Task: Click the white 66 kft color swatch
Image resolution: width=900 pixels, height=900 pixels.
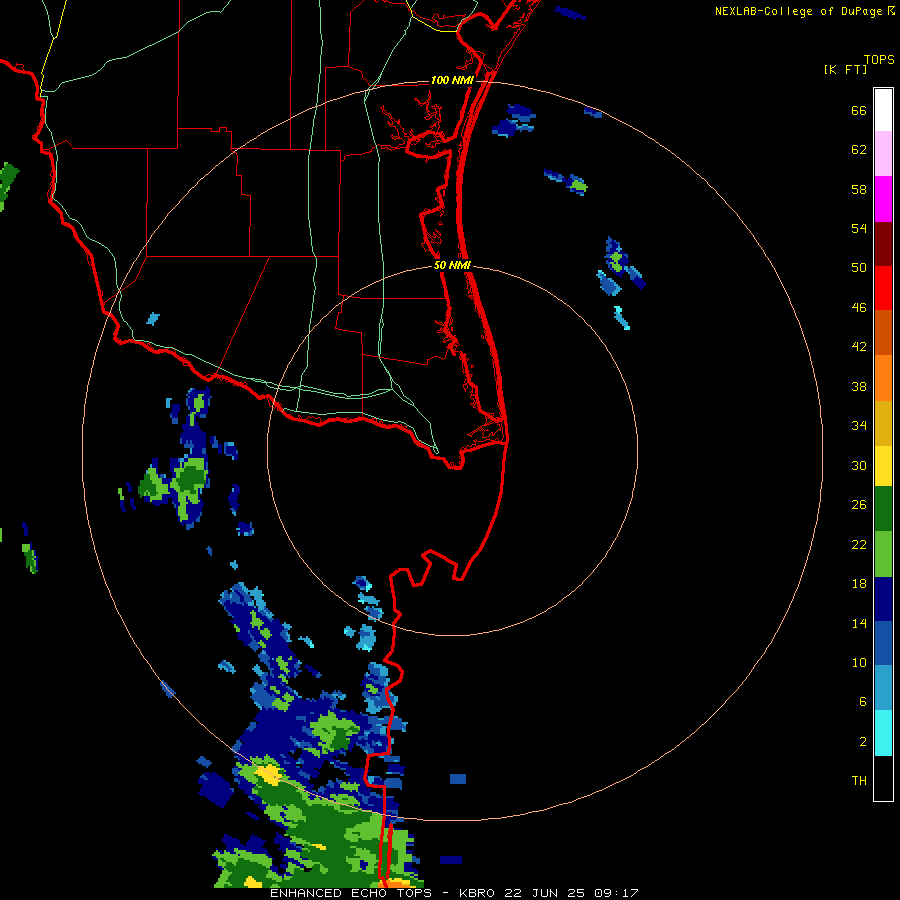Action: coord(883,110)
